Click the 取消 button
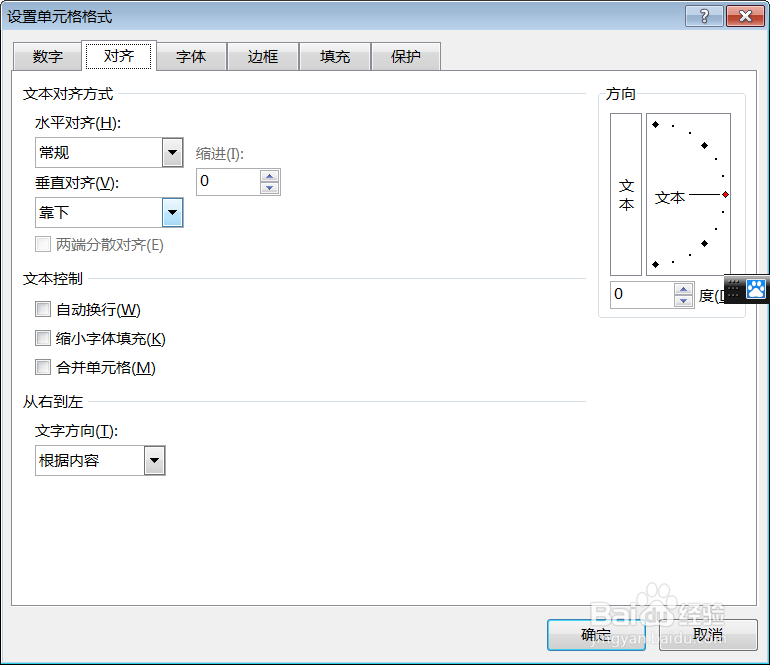The image size is (770, 665). click(x=708, y=635)
